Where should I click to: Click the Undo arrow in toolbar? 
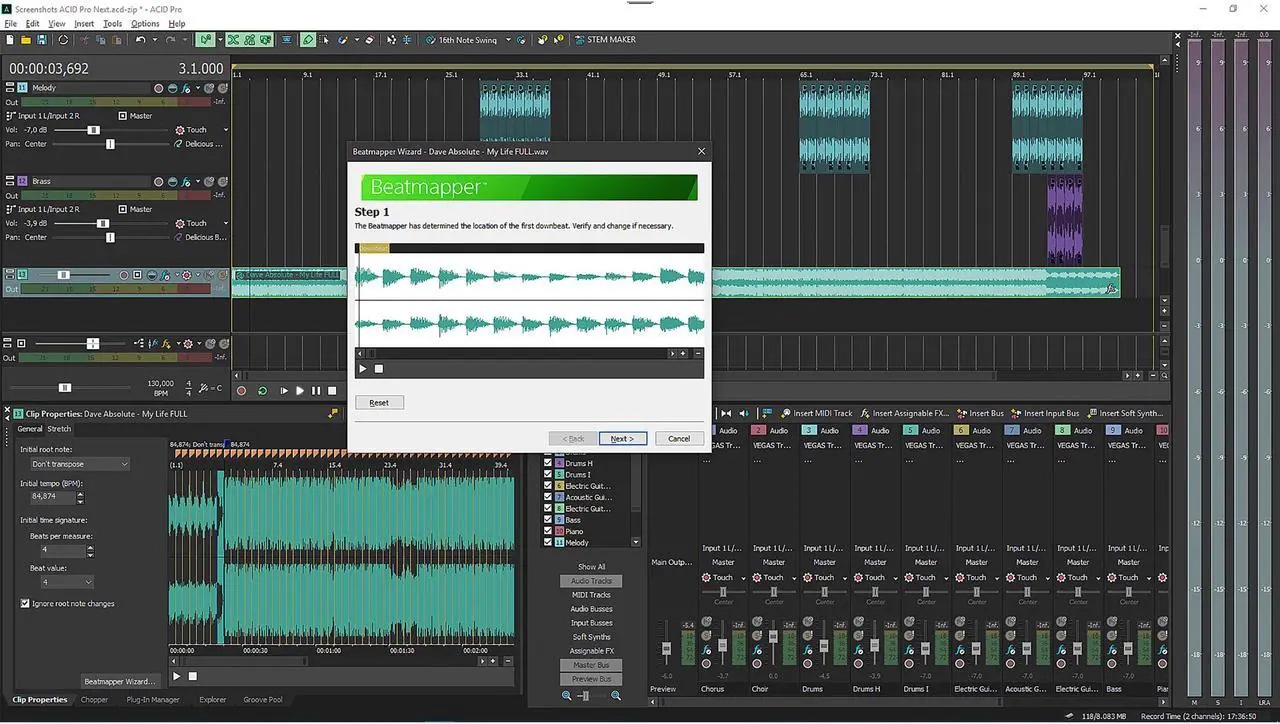(140, 40)
